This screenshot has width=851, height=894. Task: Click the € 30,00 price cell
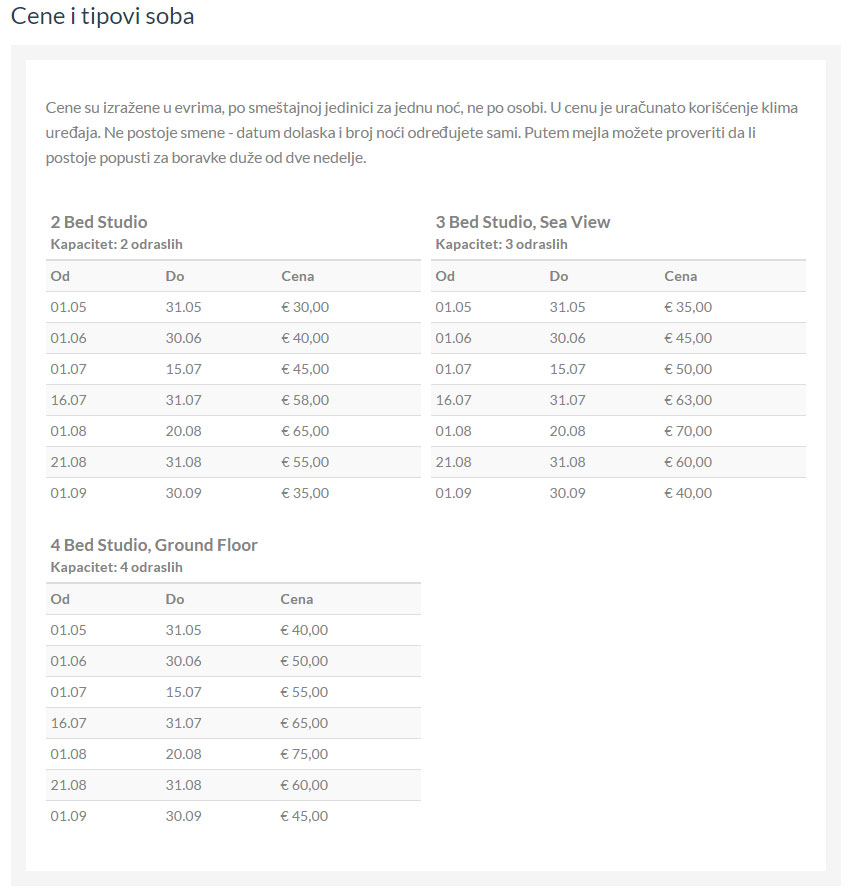pos(305,307)
